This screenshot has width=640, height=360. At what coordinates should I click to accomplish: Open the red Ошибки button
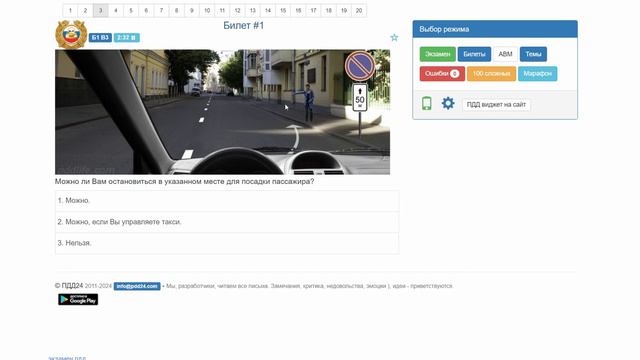442,73
